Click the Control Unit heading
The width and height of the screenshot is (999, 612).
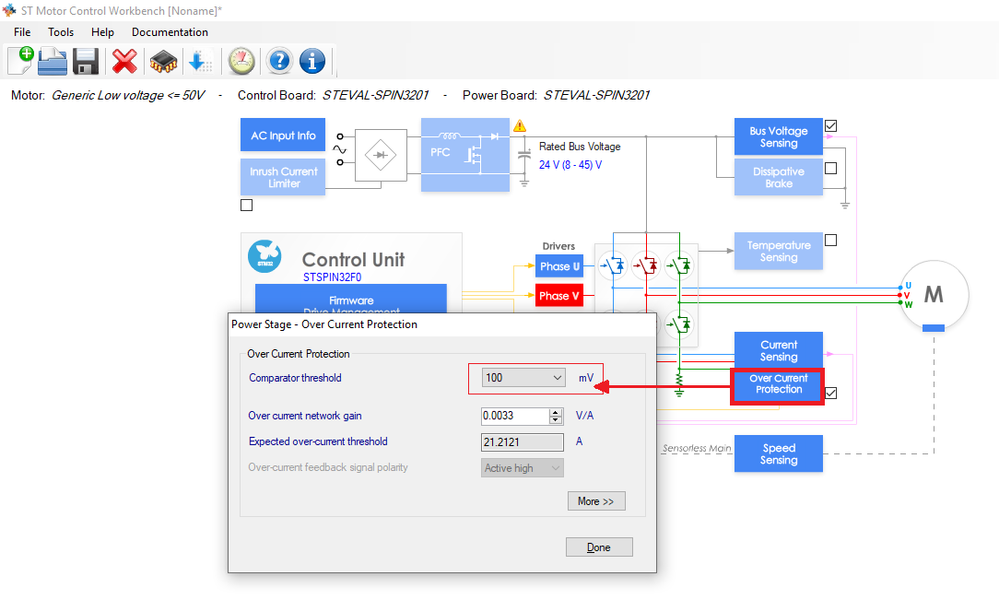[353, 259]
